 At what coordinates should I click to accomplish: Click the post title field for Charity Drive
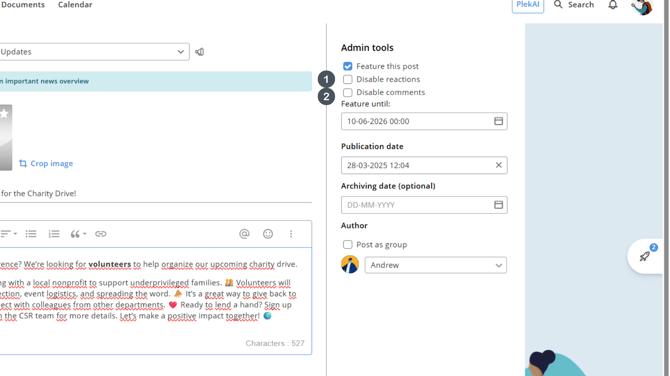pyautogui.click(x=156, y=194)
